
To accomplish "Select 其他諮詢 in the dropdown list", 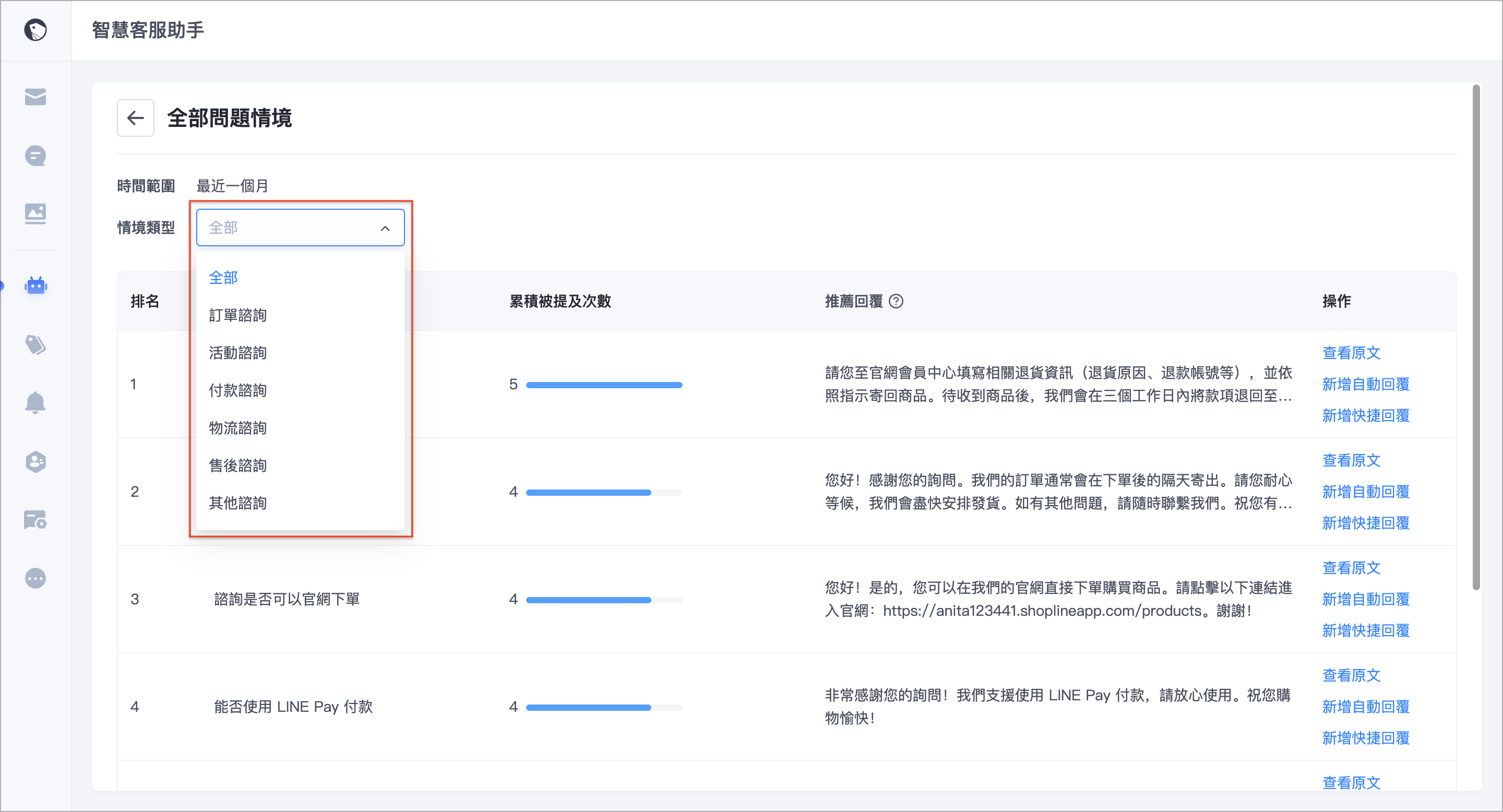I will tap(301, 503).
